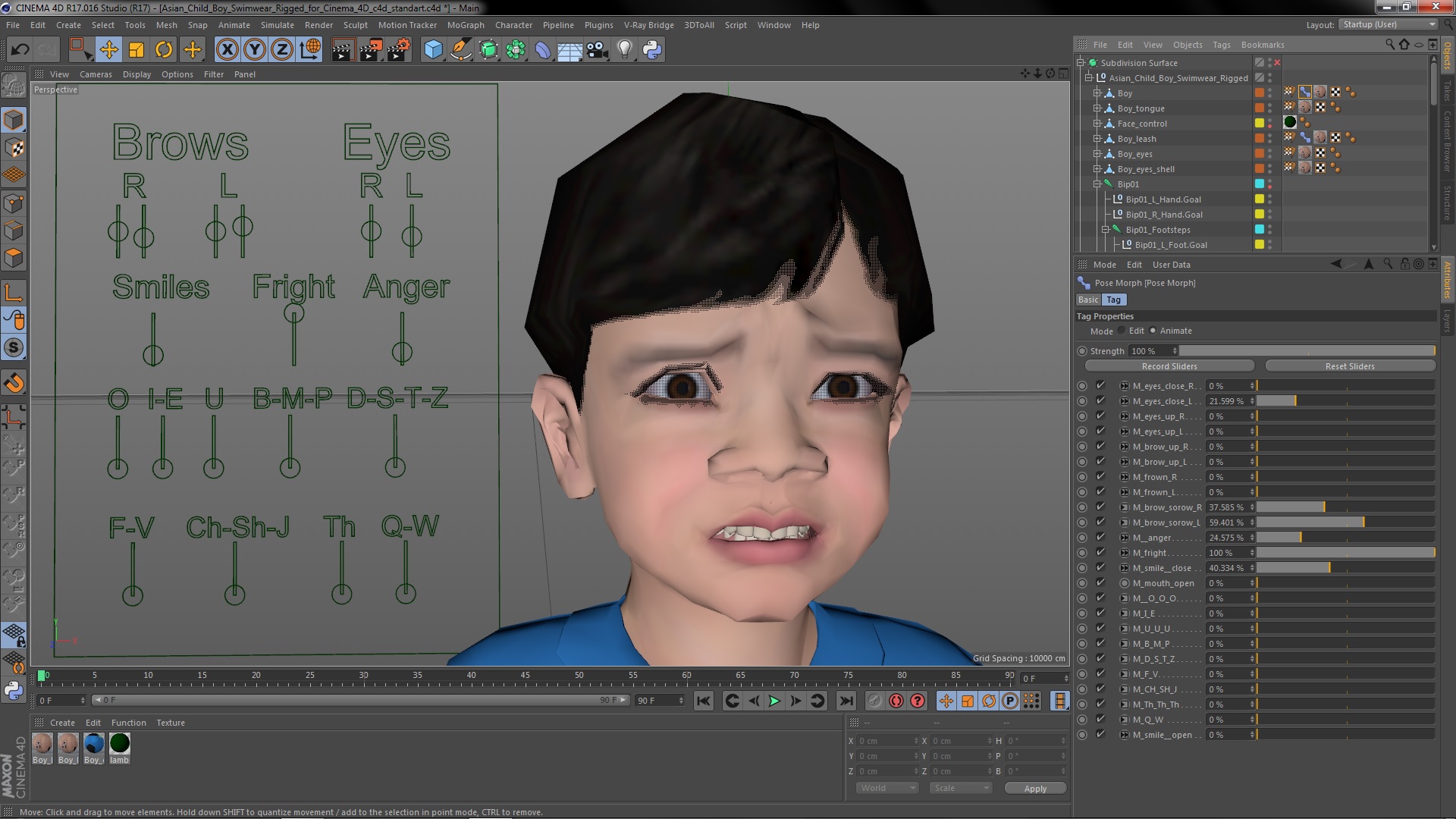The height and width of the screenshot is (819, 1456).
Task: Activate the Rotate tool in top toolbar
Action: coord(164,50)
